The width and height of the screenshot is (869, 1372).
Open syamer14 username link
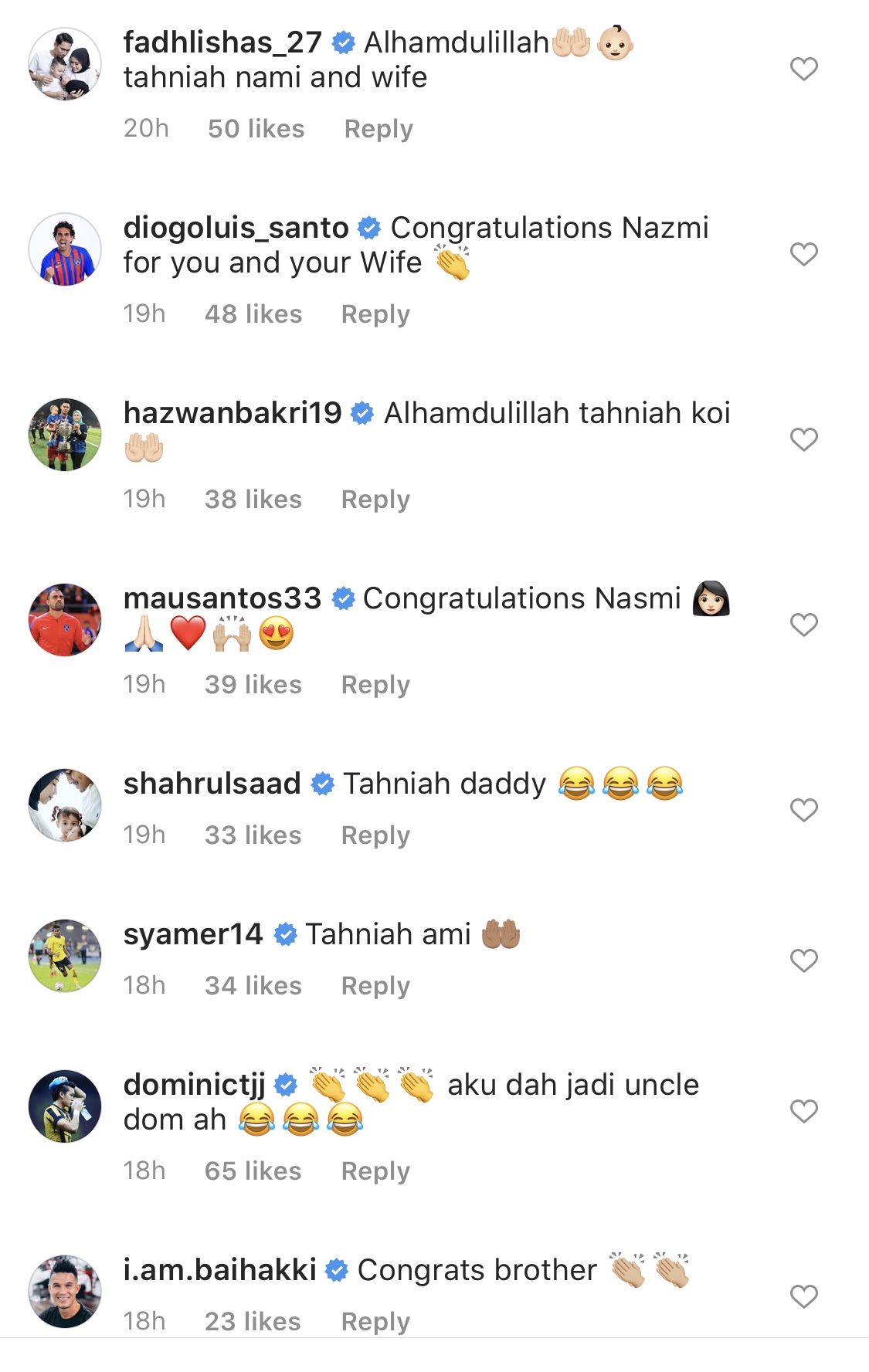pos(193,935)
